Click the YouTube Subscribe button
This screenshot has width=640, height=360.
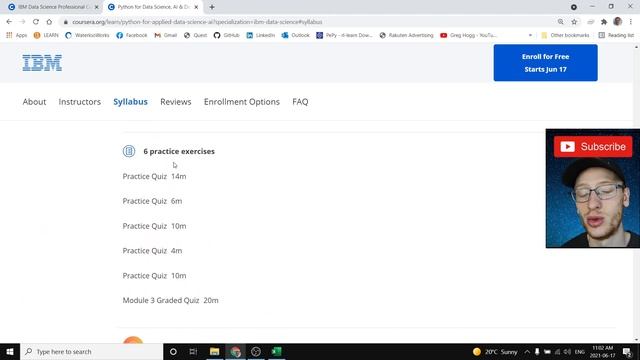593,147
